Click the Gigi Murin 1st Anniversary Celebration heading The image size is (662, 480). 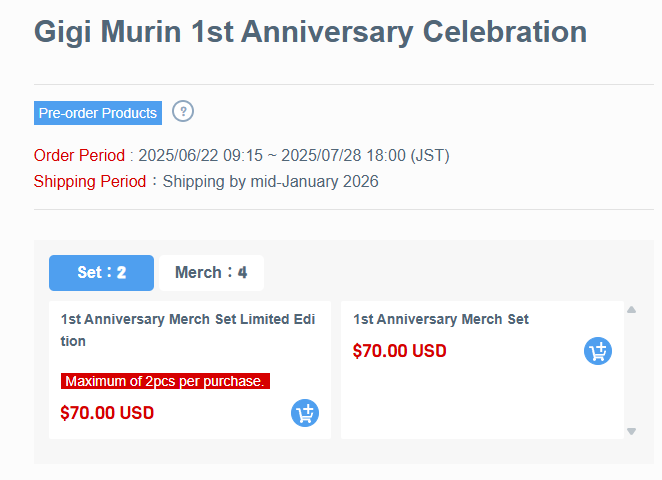coord(310,33)
